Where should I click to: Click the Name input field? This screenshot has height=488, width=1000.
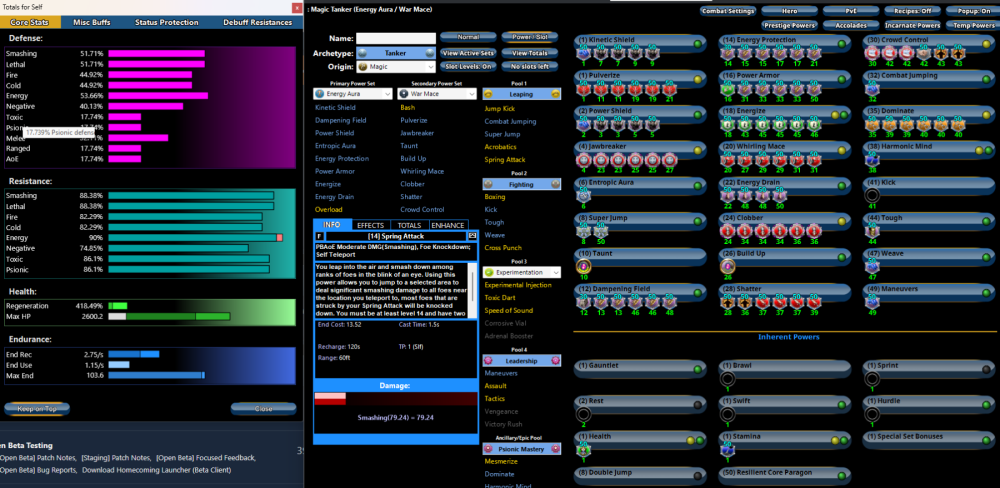point(396,38)
